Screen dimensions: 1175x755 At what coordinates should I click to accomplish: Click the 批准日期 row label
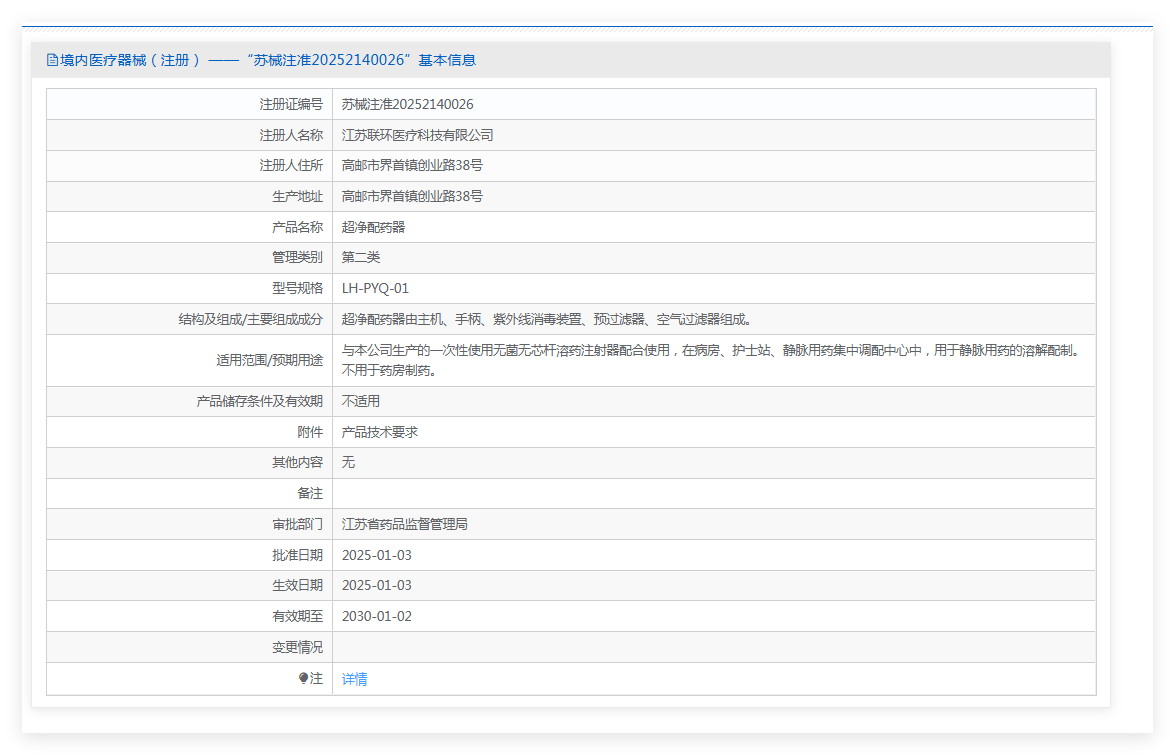point(297,555)
